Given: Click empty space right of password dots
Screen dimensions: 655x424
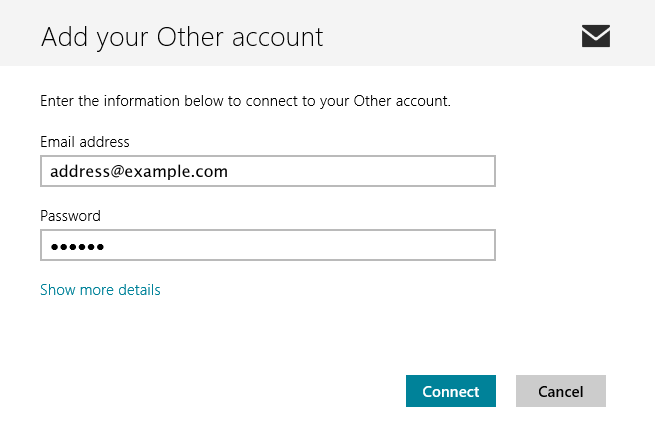Looking at the screenshot, I should coord(300,245).
